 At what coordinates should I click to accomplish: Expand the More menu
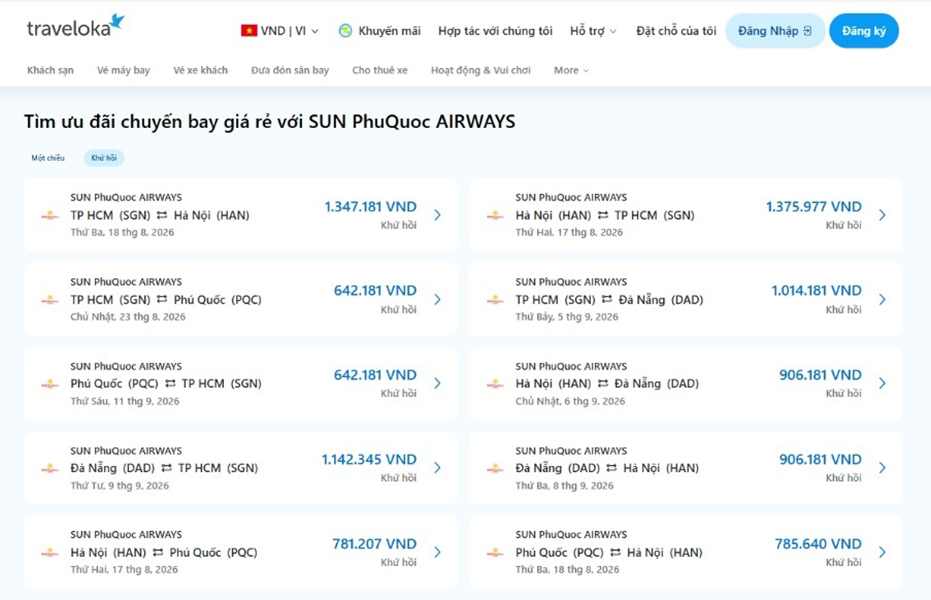click(571, 70)
